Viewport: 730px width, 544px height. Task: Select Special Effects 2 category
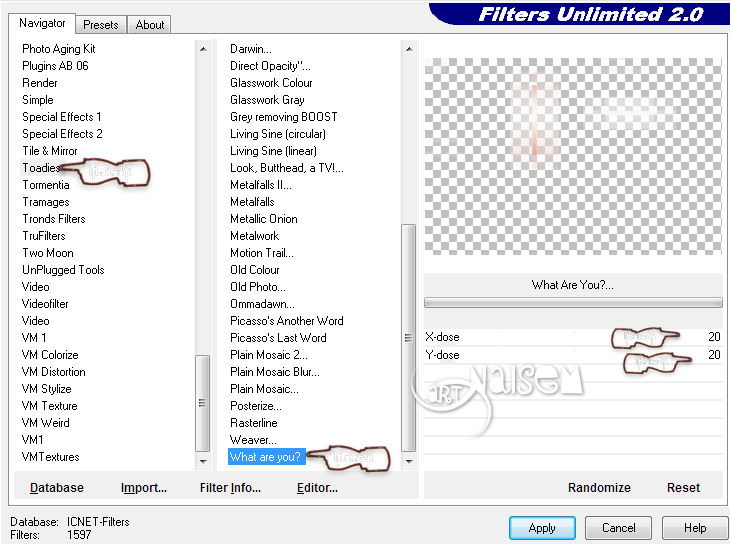[62, 134]
